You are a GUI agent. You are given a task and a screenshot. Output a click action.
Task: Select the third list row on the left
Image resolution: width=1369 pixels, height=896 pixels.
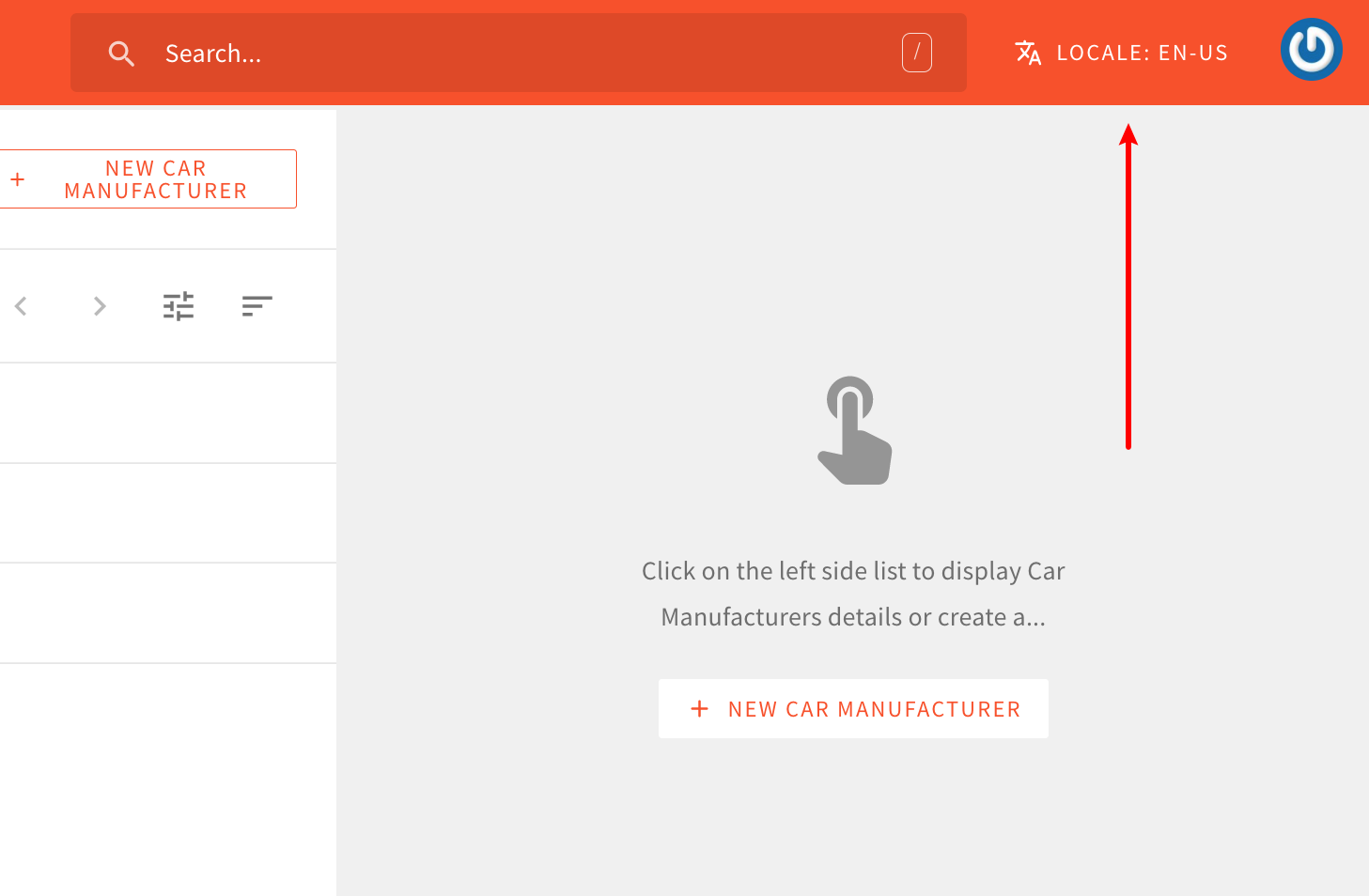coord(168,612)
